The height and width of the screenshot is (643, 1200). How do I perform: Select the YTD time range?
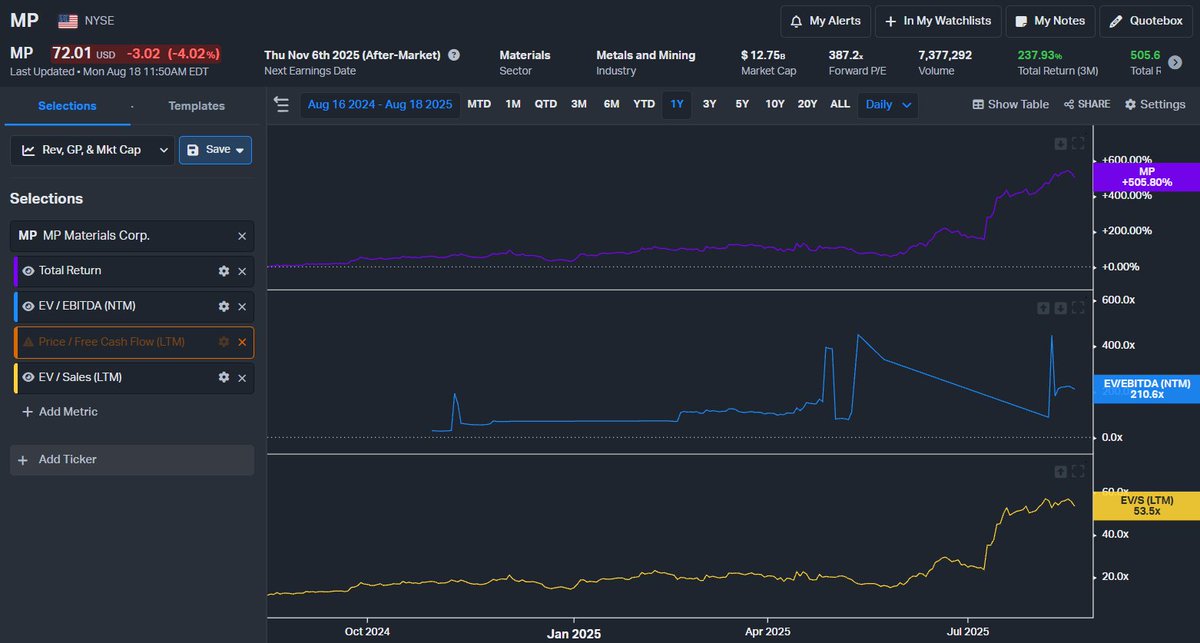[644, 104]
